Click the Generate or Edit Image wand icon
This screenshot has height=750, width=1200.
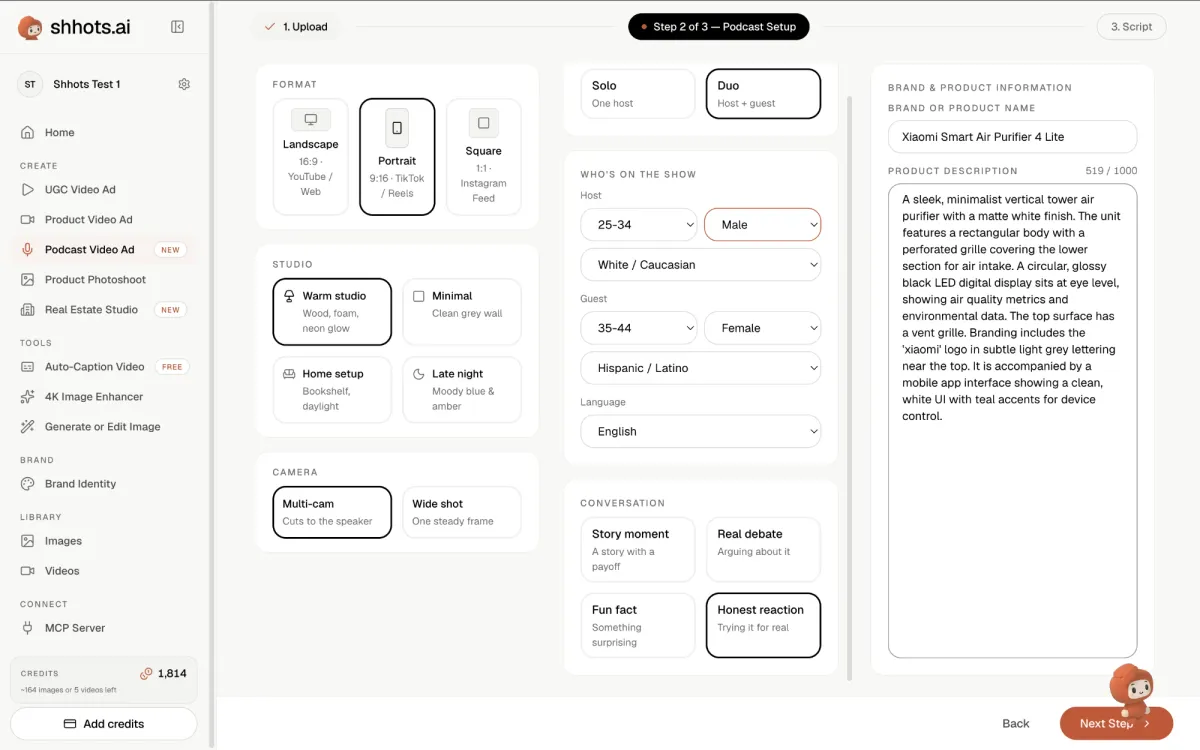click(28, 426)
